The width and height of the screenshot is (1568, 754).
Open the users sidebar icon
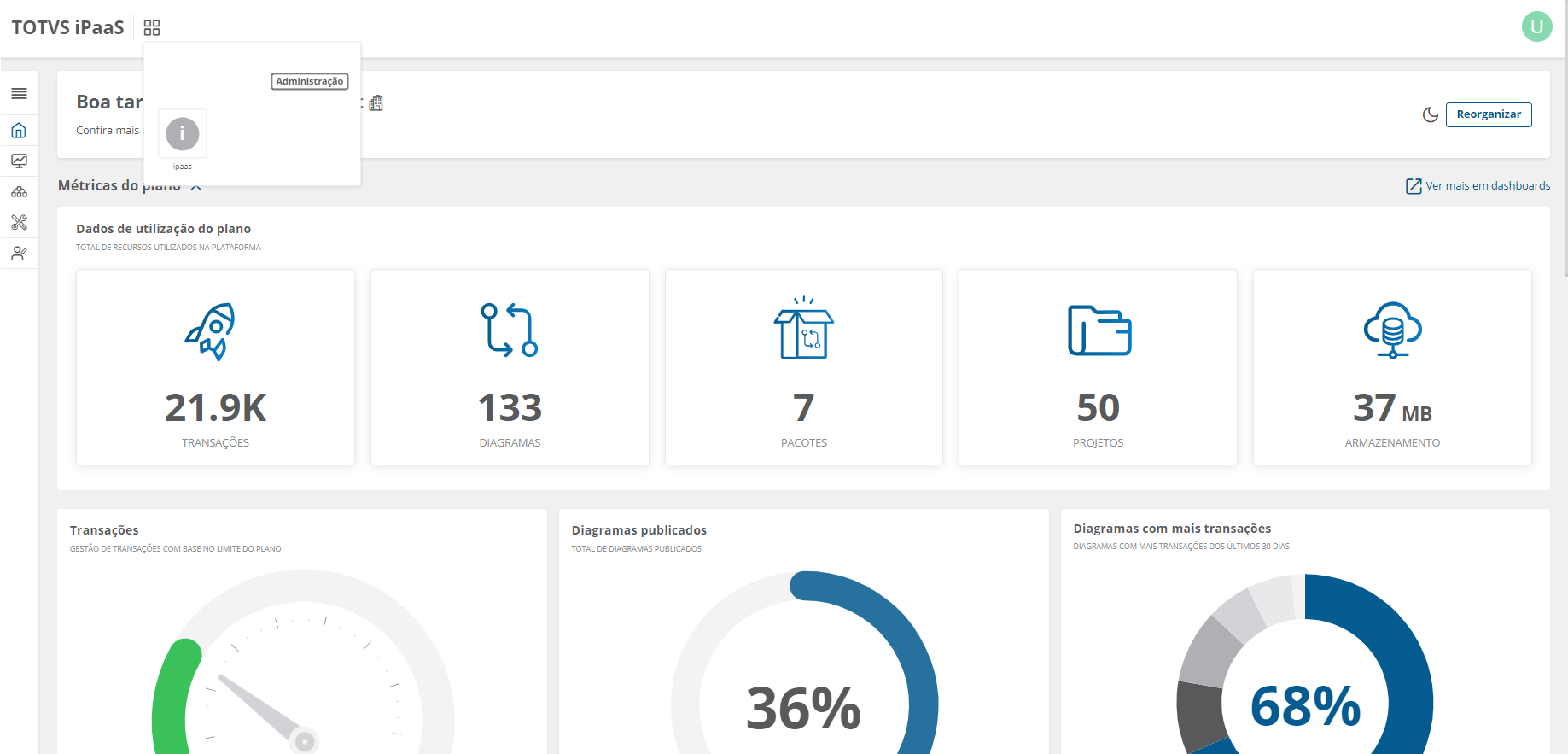point(19,253)
